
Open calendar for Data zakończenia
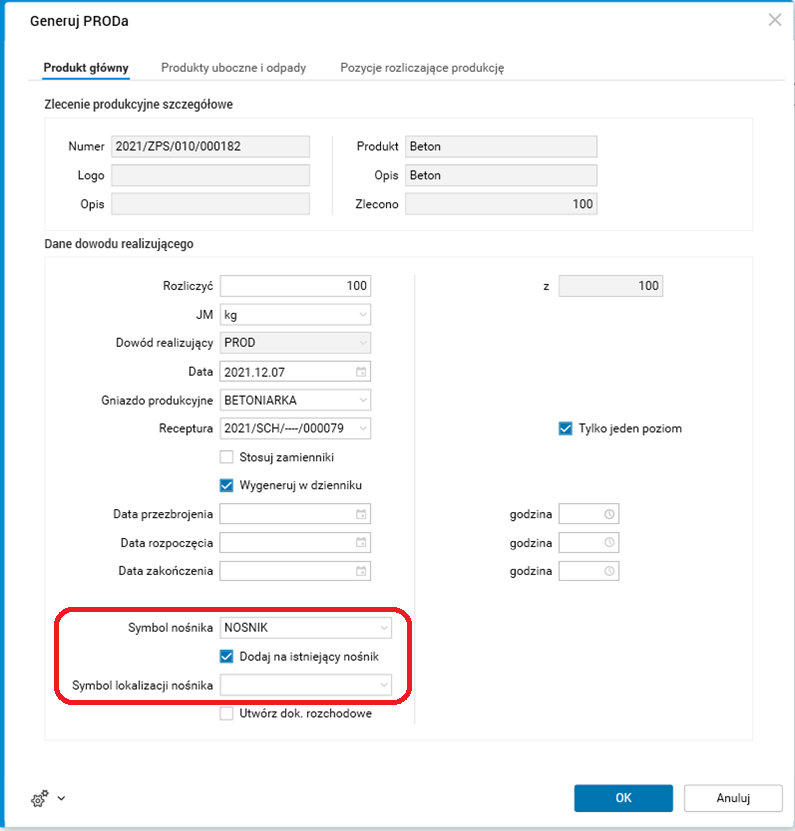tap(362, 572)
